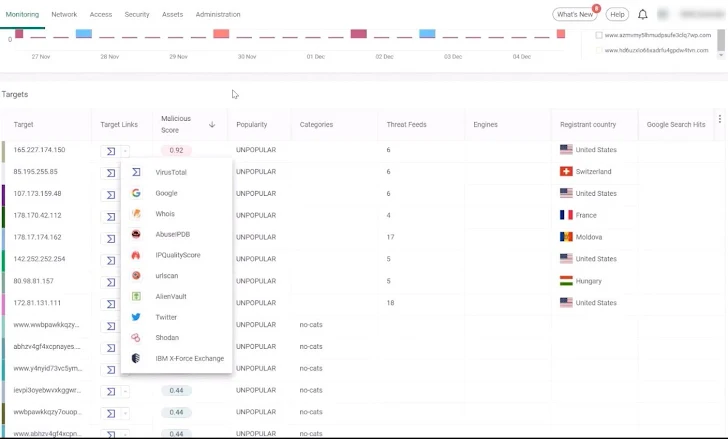Open VirusTotal link in dropdown menu
Viewport: 728px width, 439px height.
tap(170, 172)
